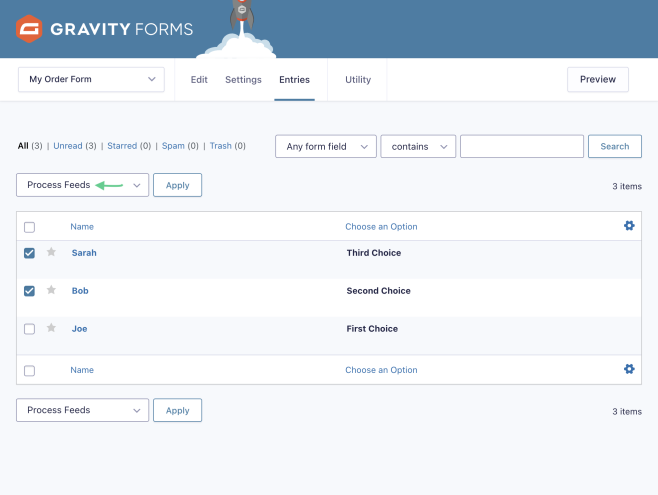Click the bottom 3 items count
Viewport: 658px width, 495px height.
(627, 412)
